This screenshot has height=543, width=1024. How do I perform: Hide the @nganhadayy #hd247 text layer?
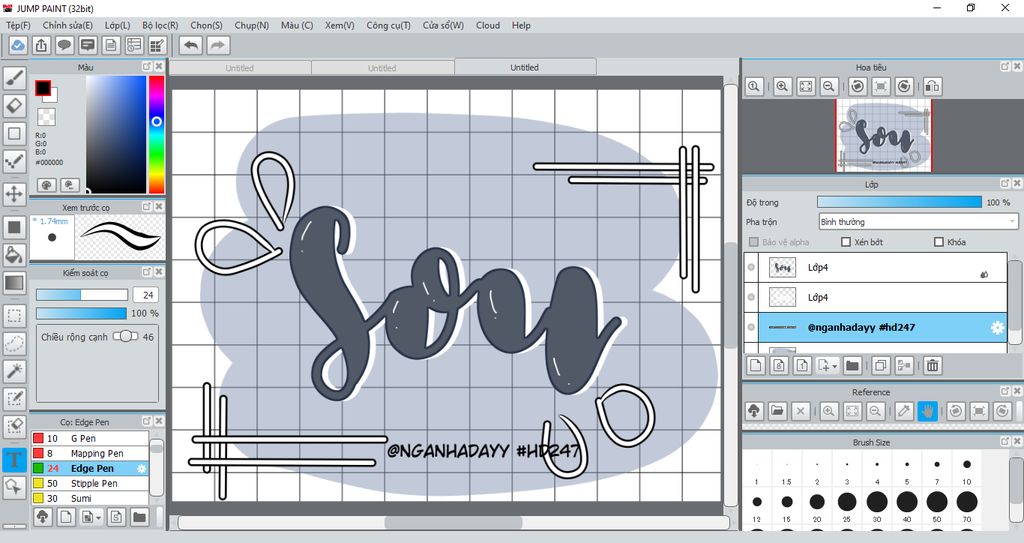[751, 327]
